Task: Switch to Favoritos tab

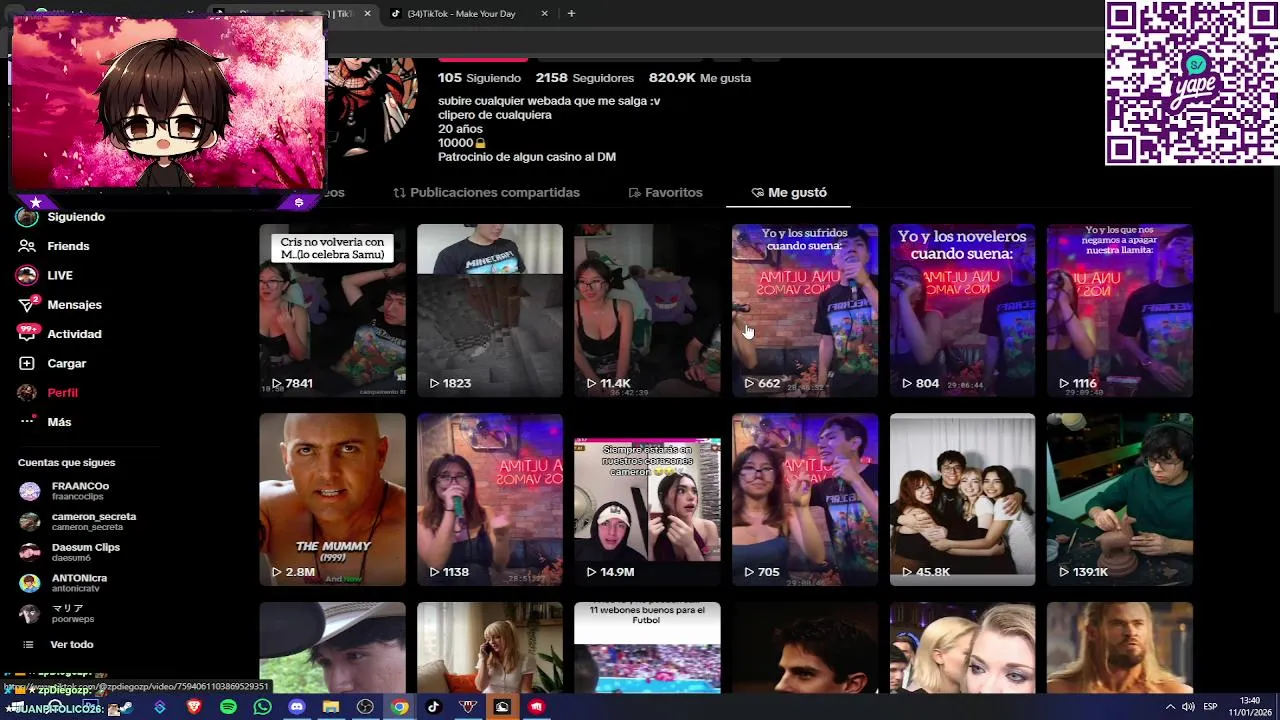Action: pyautogui.click(x=665, y=192)
